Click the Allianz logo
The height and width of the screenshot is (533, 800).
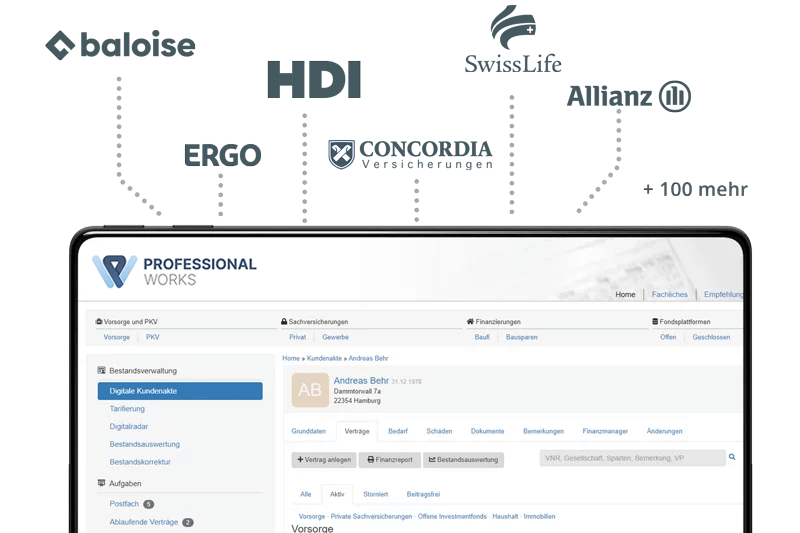[629, 96]
